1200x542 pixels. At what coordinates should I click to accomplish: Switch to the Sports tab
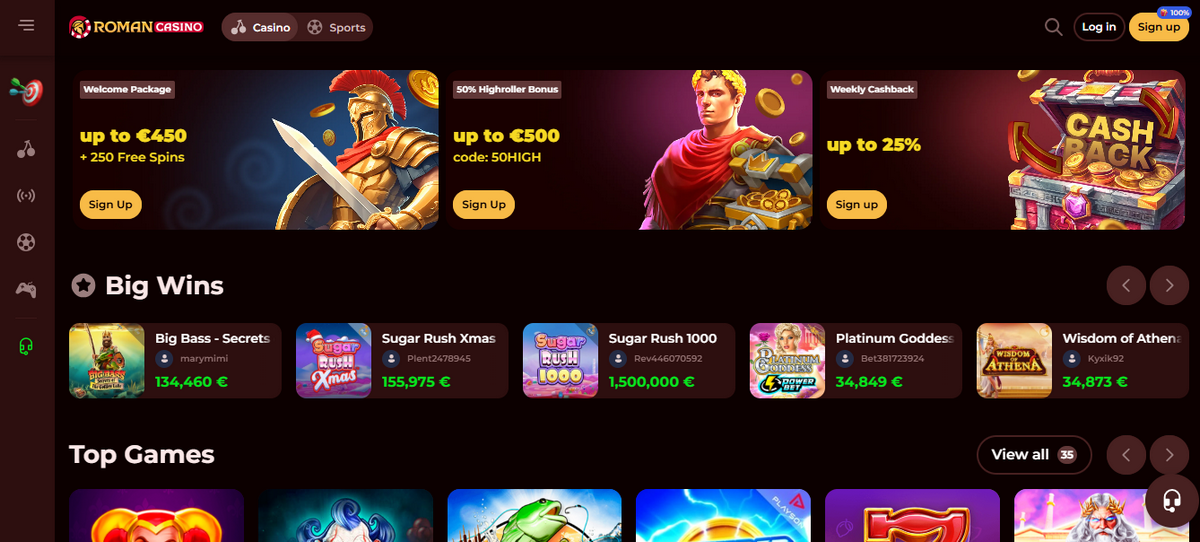336,27
